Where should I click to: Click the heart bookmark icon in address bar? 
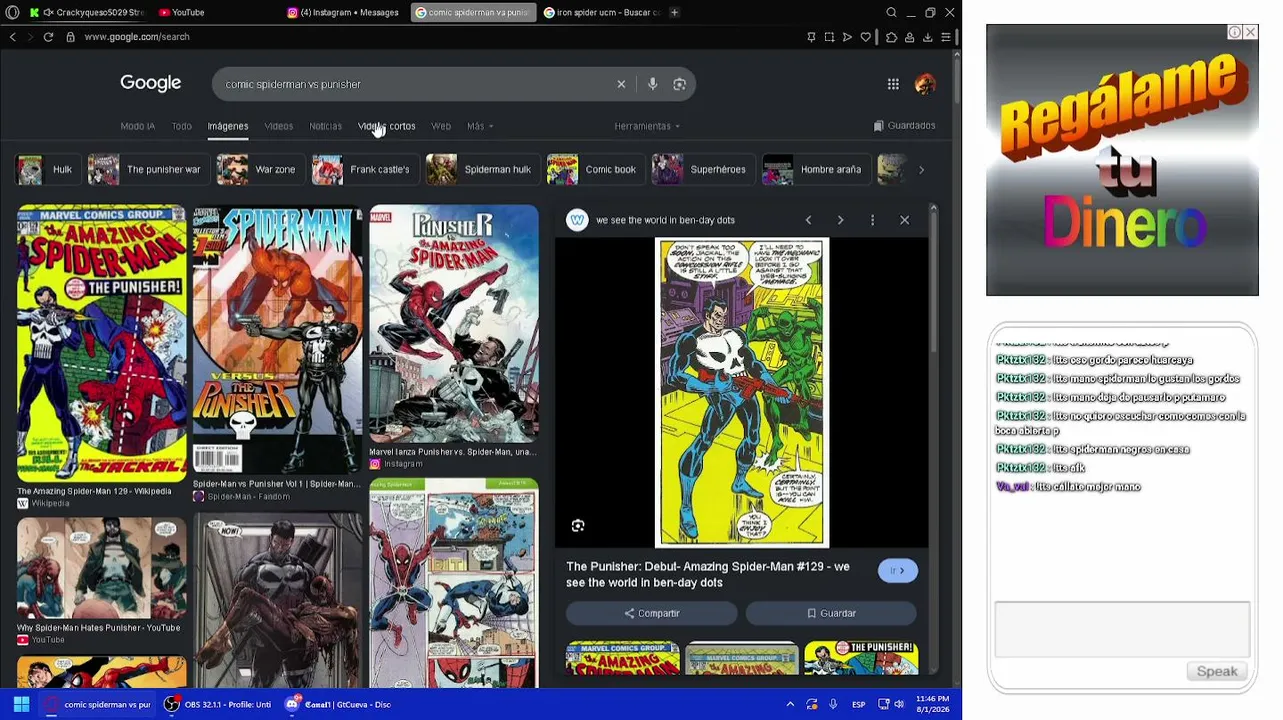(866, 37)
